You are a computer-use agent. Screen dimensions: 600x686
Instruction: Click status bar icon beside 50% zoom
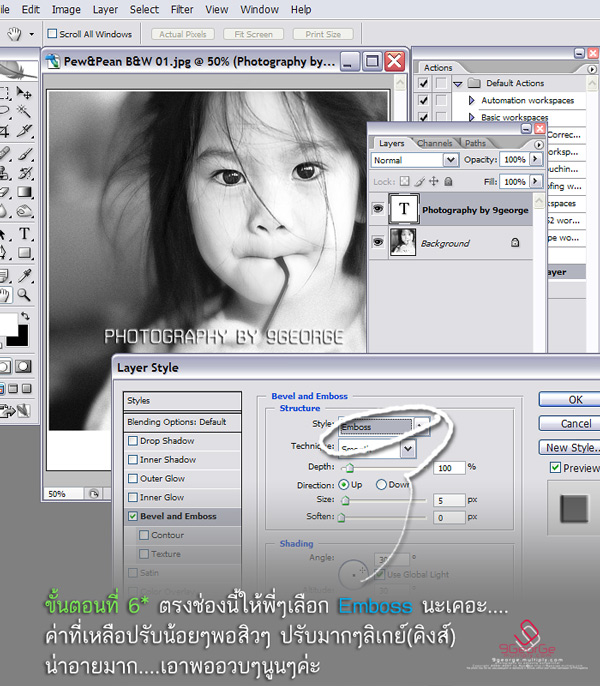[x=94, y=494]
